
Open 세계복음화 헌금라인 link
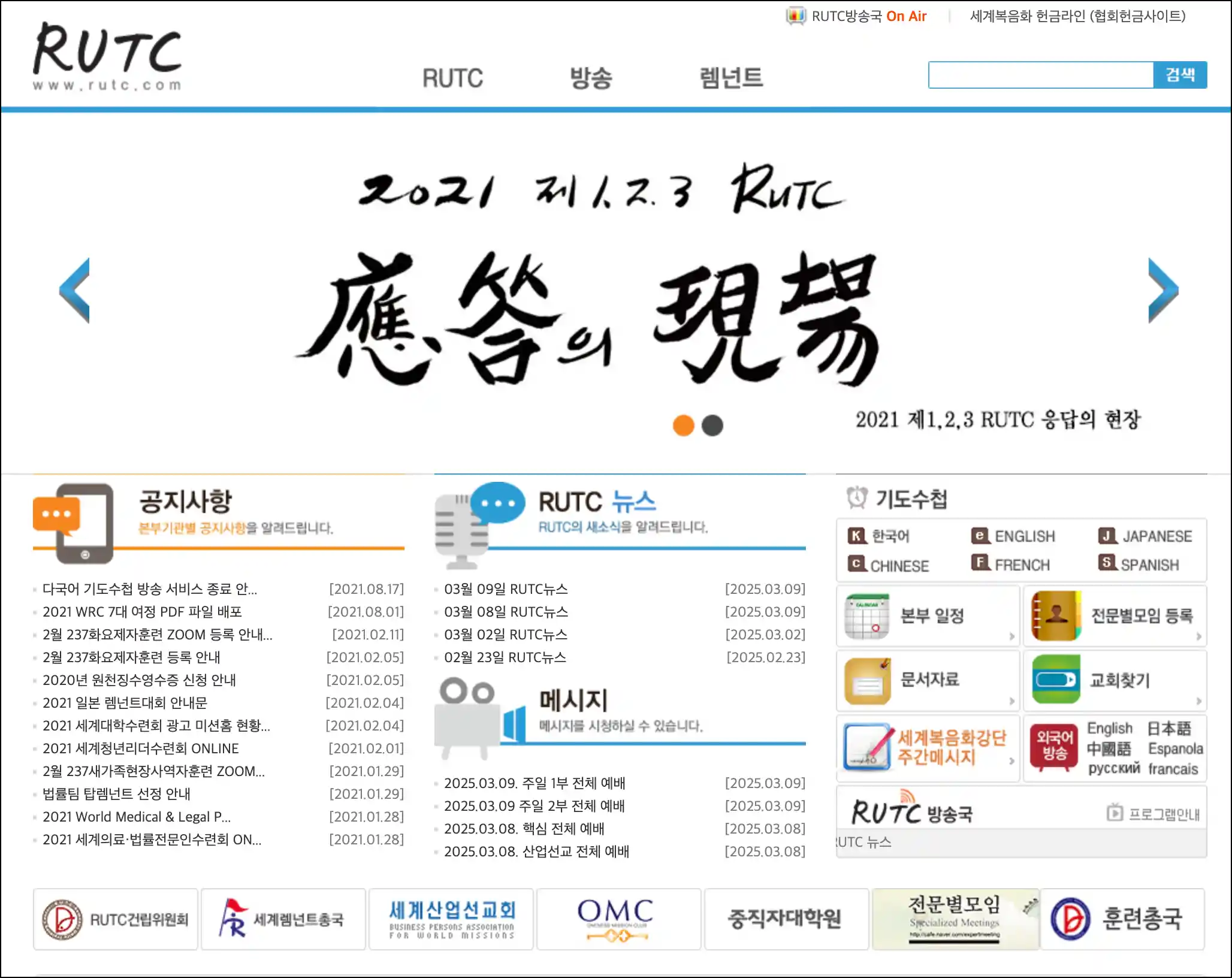point(1077,16)
